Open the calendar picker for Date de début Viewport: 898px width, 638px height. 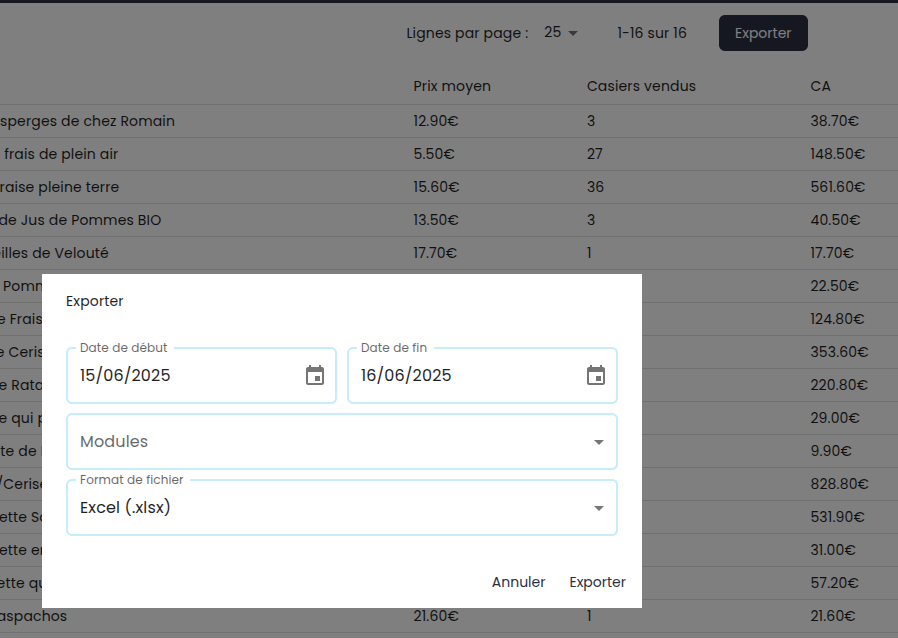pos(315,376)
